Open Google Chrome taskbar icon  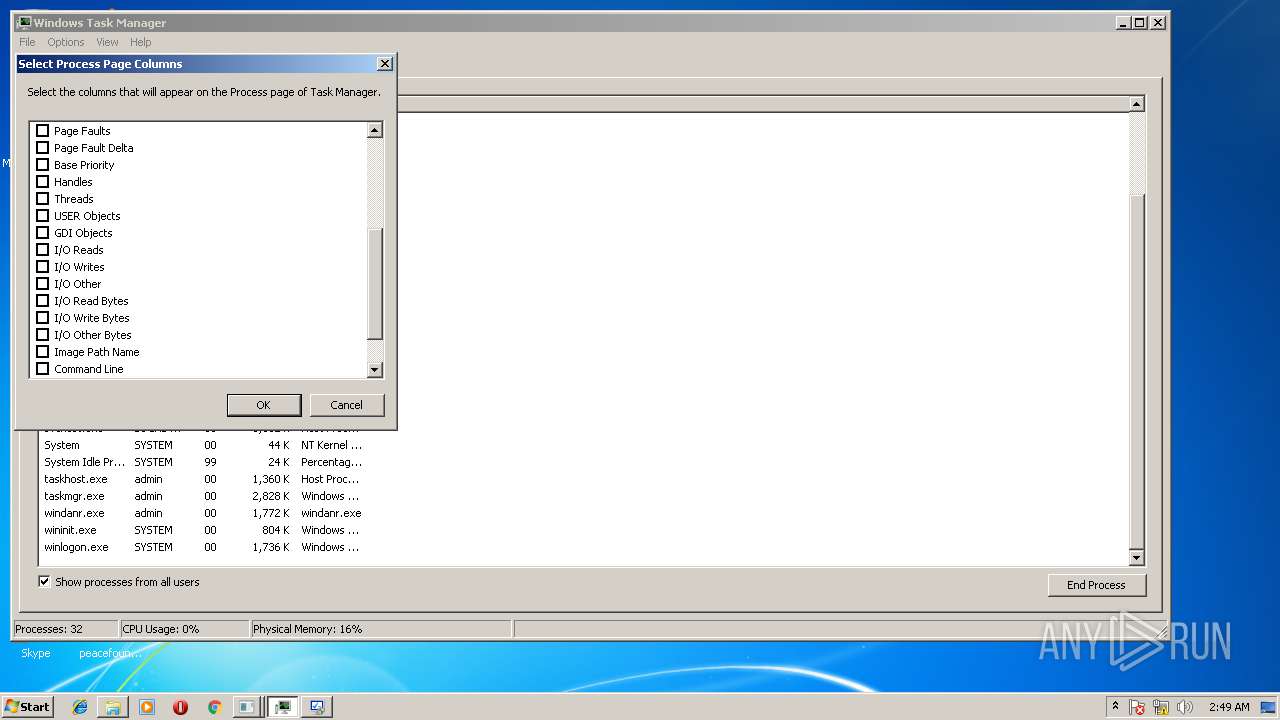214,707
